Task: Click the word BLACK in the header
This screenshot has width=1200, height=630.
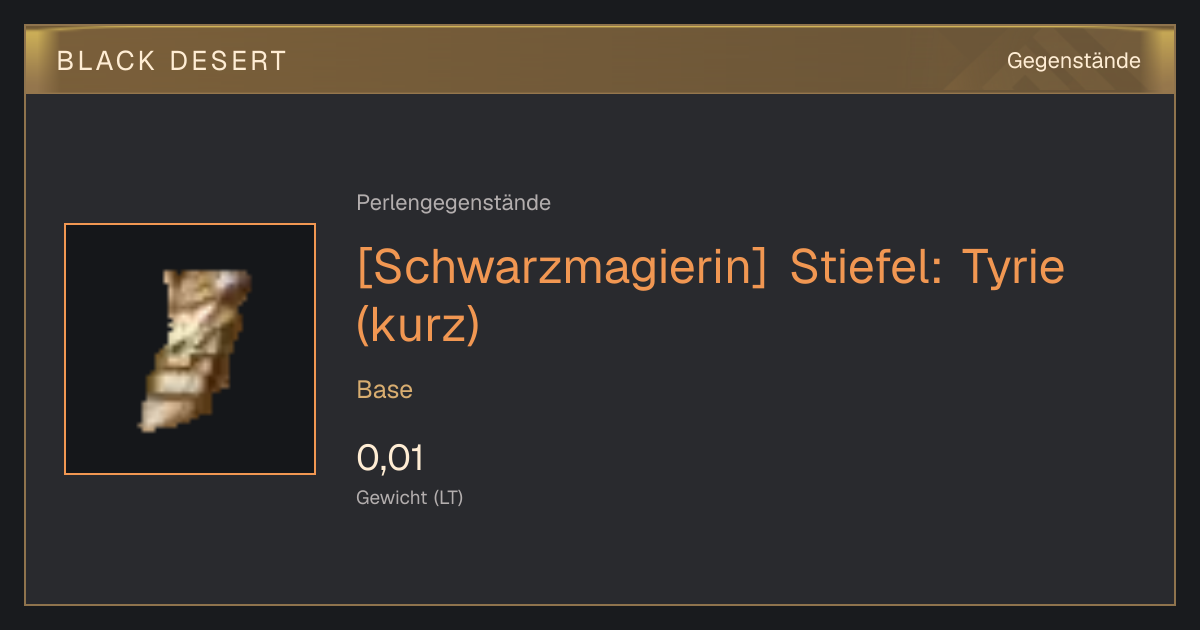Action: tap(106, 61)
